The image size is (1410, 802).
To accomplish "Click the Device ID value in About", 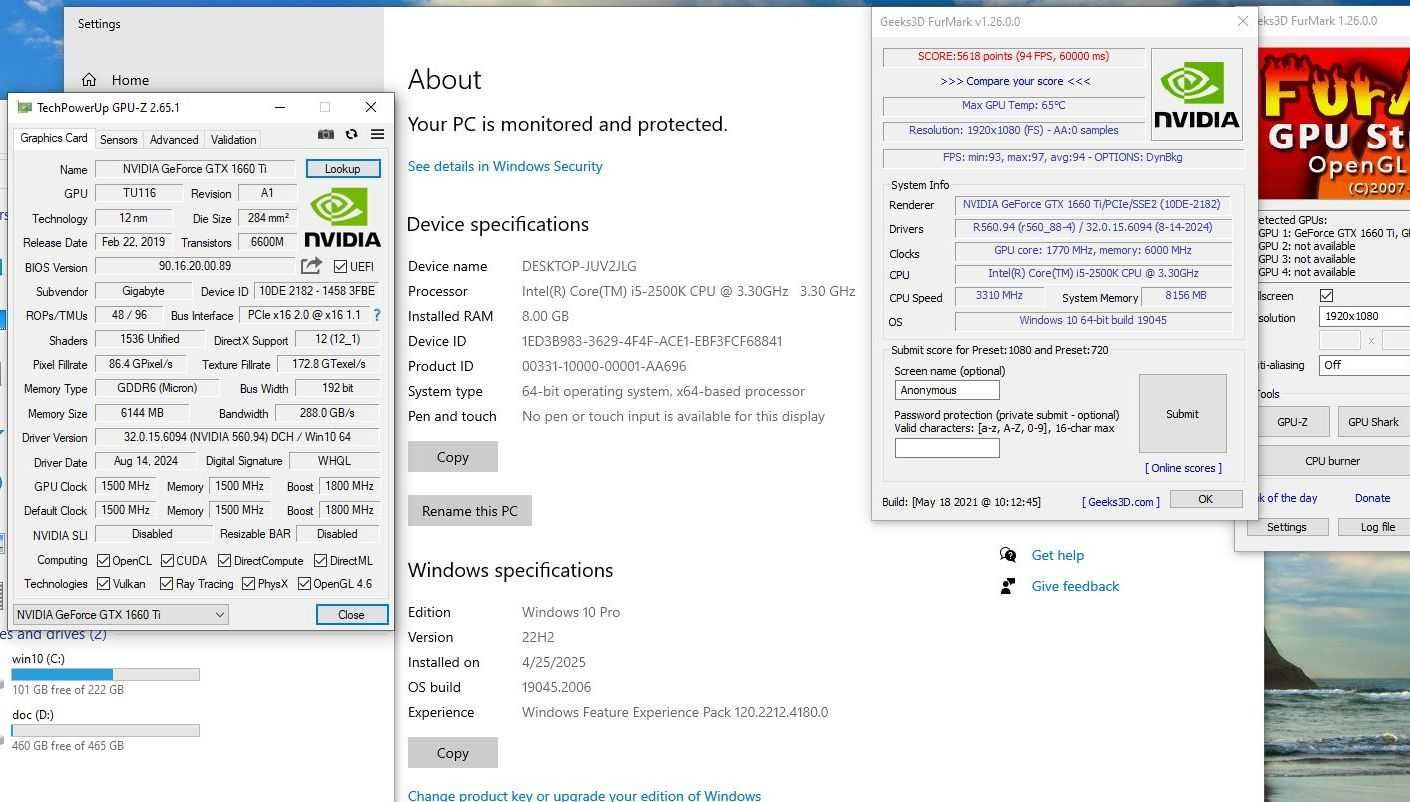I will (x=652, y=341).
